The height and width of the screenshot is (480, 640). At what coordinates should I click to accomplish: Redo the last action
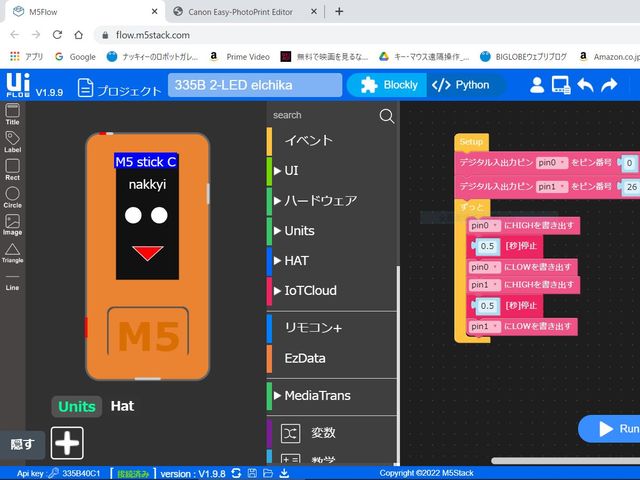609,85
